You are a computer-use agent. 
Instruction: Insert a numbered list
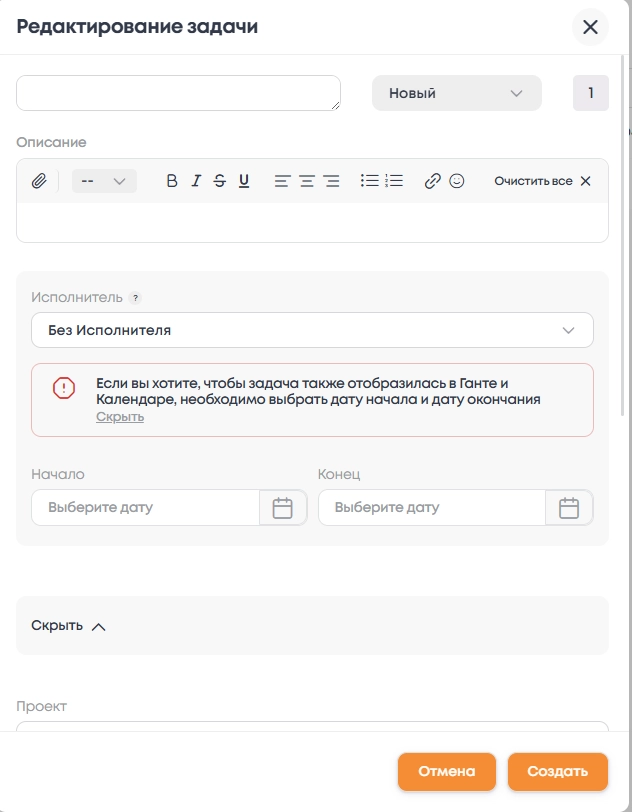[x=394, y=181]
